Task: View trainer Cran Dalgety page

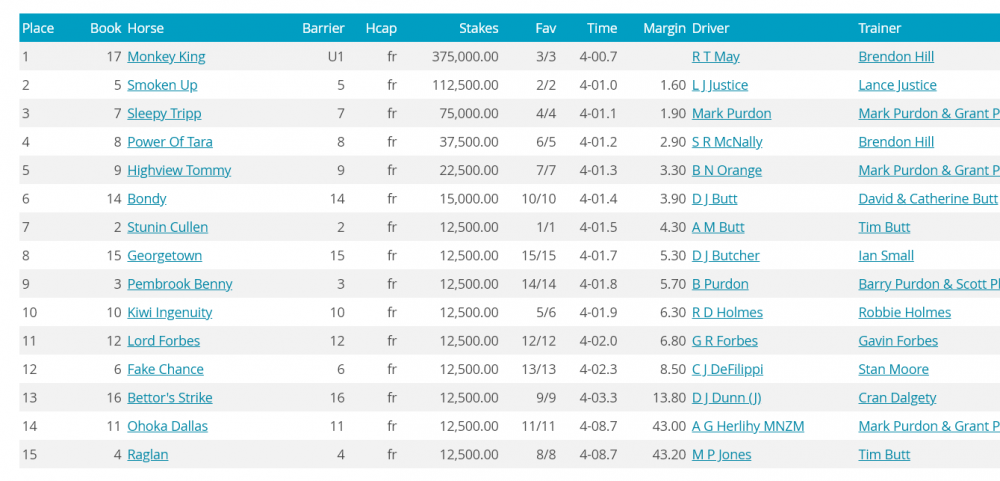Action: pos(897,397)
